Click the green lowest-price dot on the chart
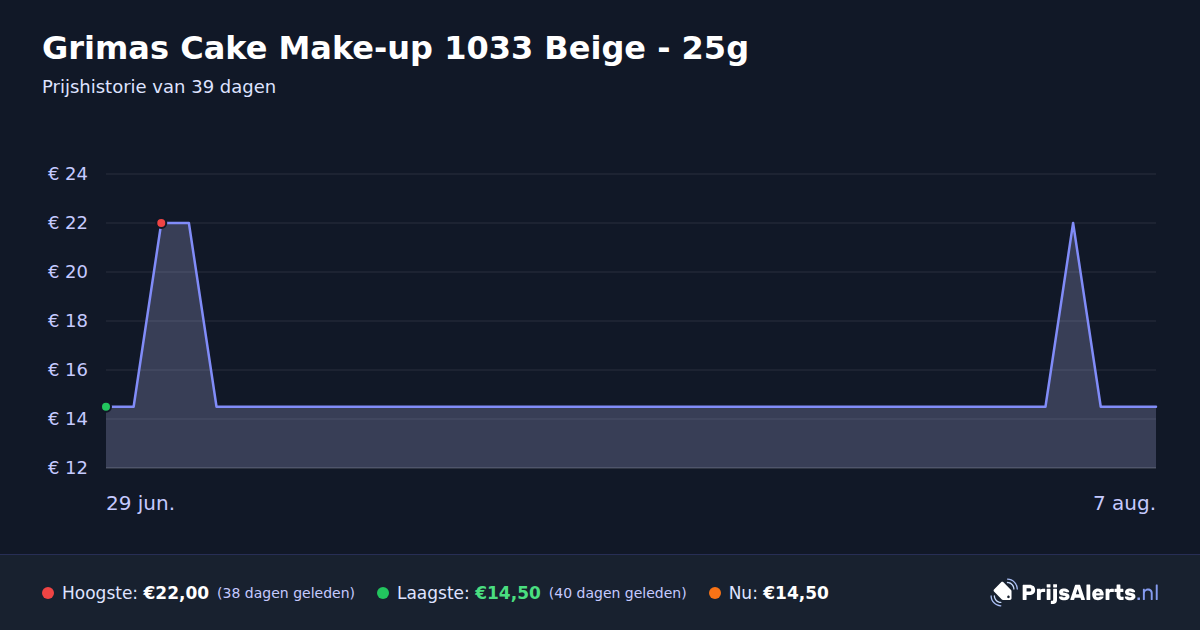 click(x=106, y=407)
